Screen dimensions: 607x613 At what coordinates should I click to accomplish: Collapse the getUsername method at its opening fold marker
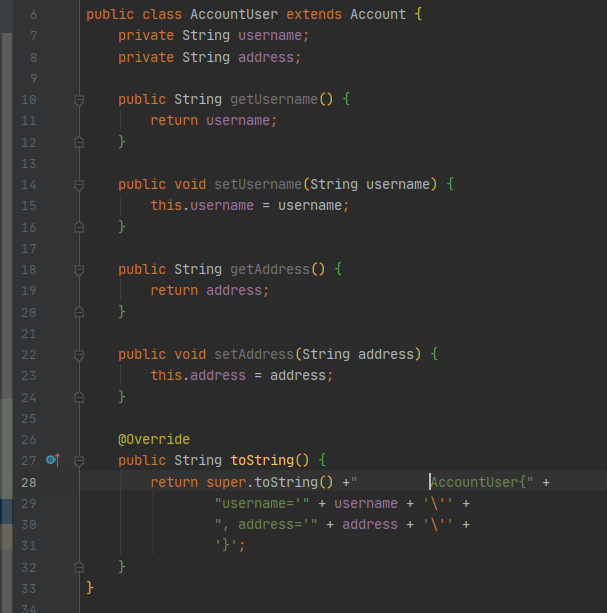(x=79, y=100)
